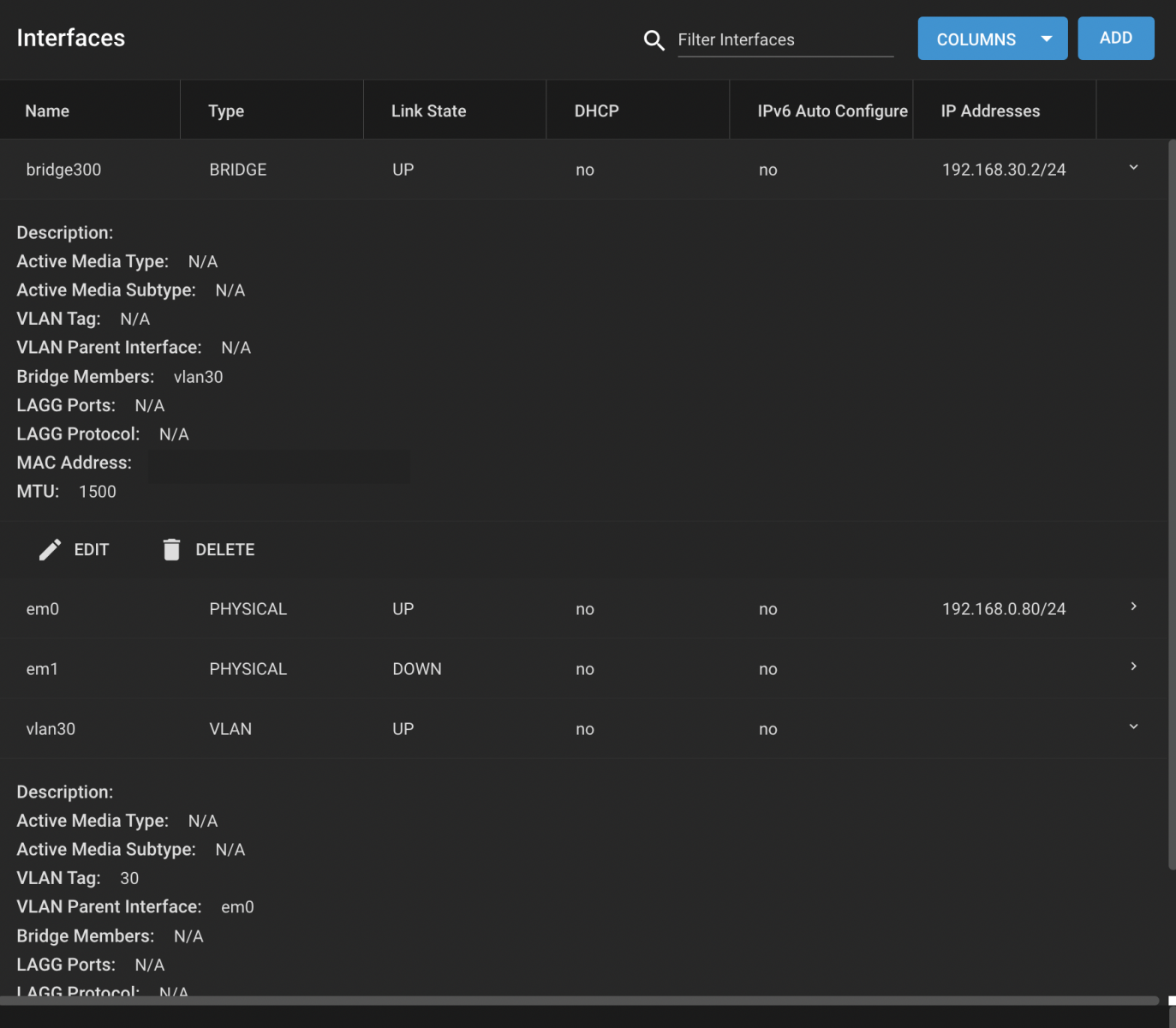
Task: Click the EDIT button label for bridge300
Action: 92,550
